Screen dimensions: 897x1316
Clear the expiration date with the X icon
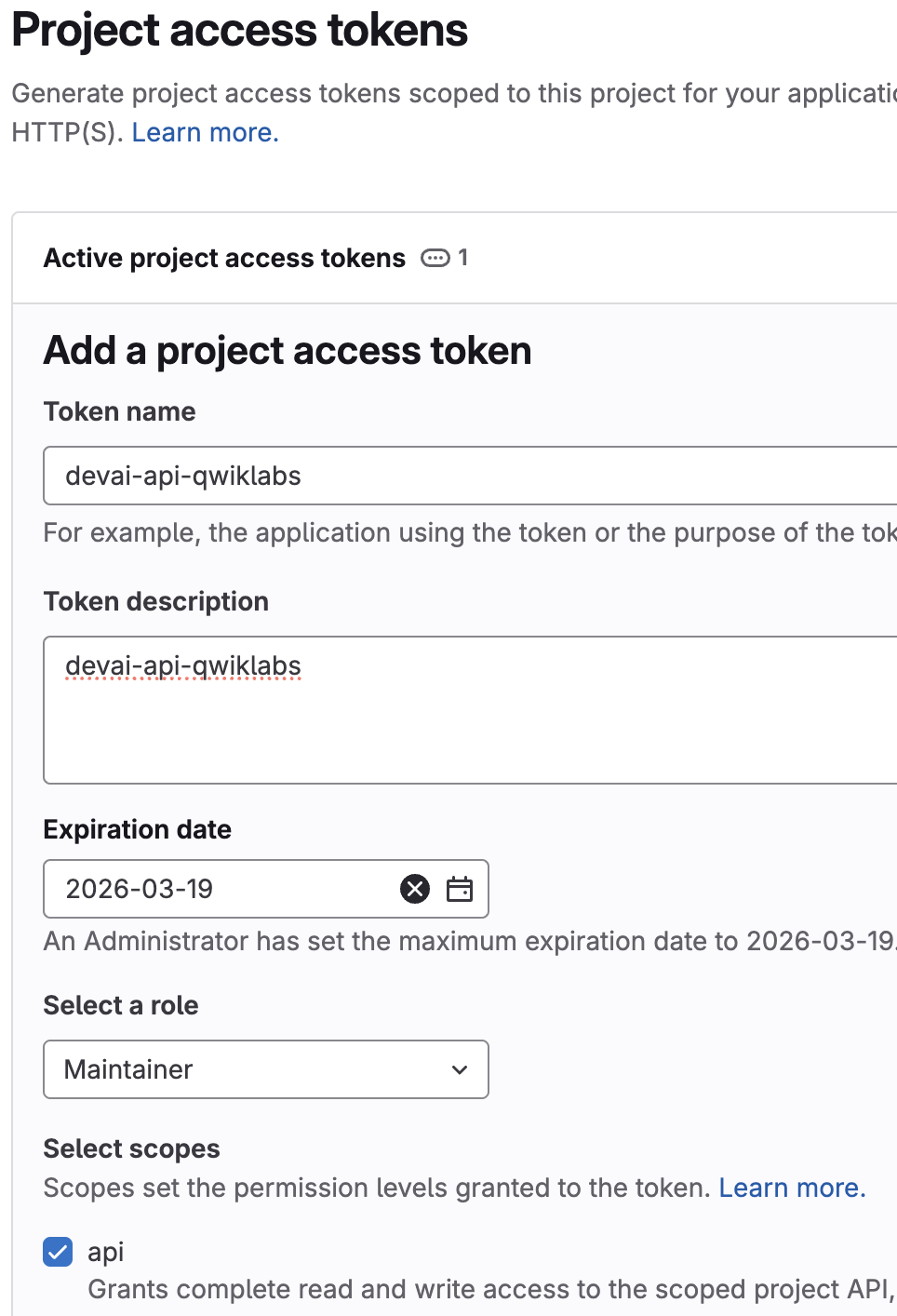(x=415, y=889)
